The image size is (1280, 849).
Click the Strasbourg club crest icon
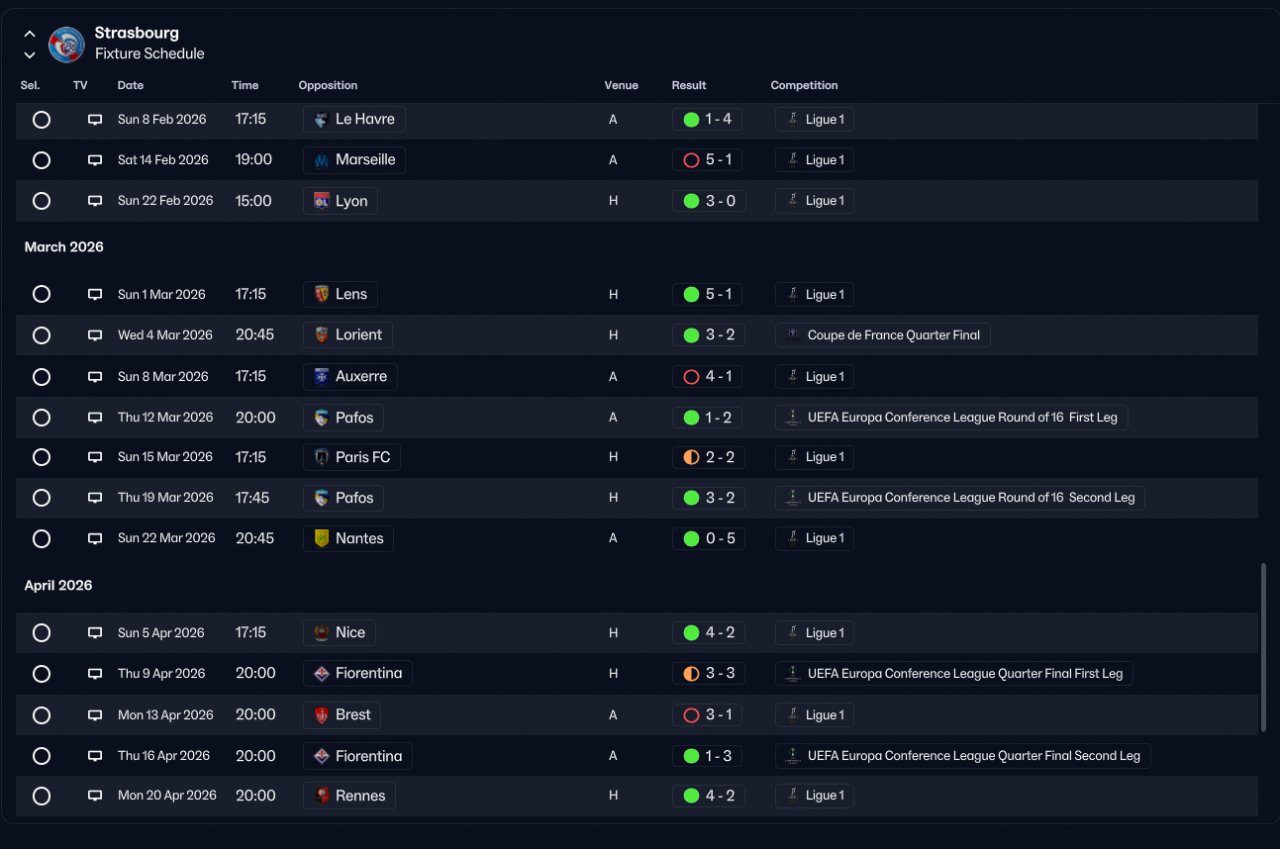coord(67,44)
